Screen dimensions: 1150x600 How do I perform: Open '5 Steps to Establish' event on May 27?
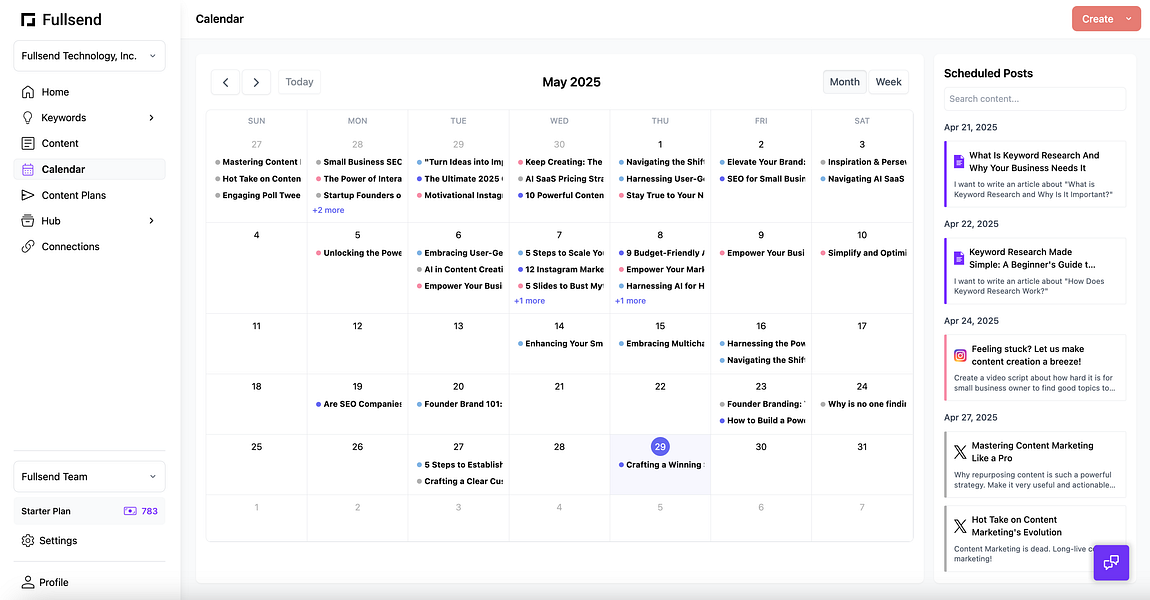[x=458, y=465]
